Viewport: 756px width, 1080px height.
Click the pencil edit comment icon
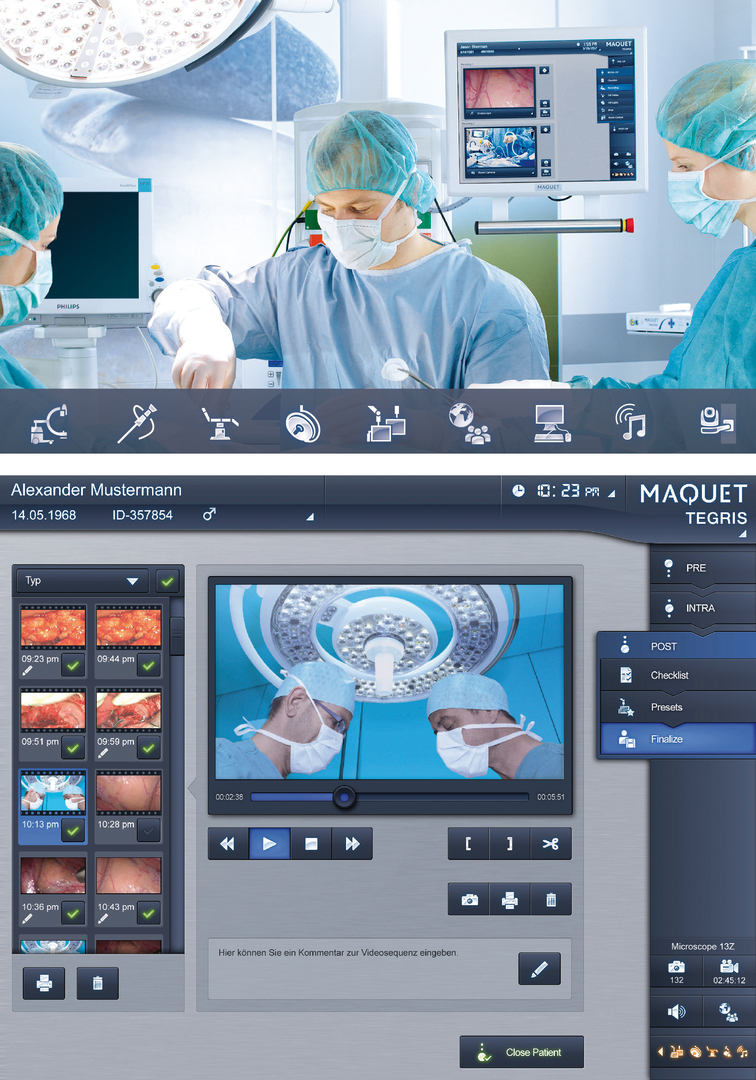539,969
